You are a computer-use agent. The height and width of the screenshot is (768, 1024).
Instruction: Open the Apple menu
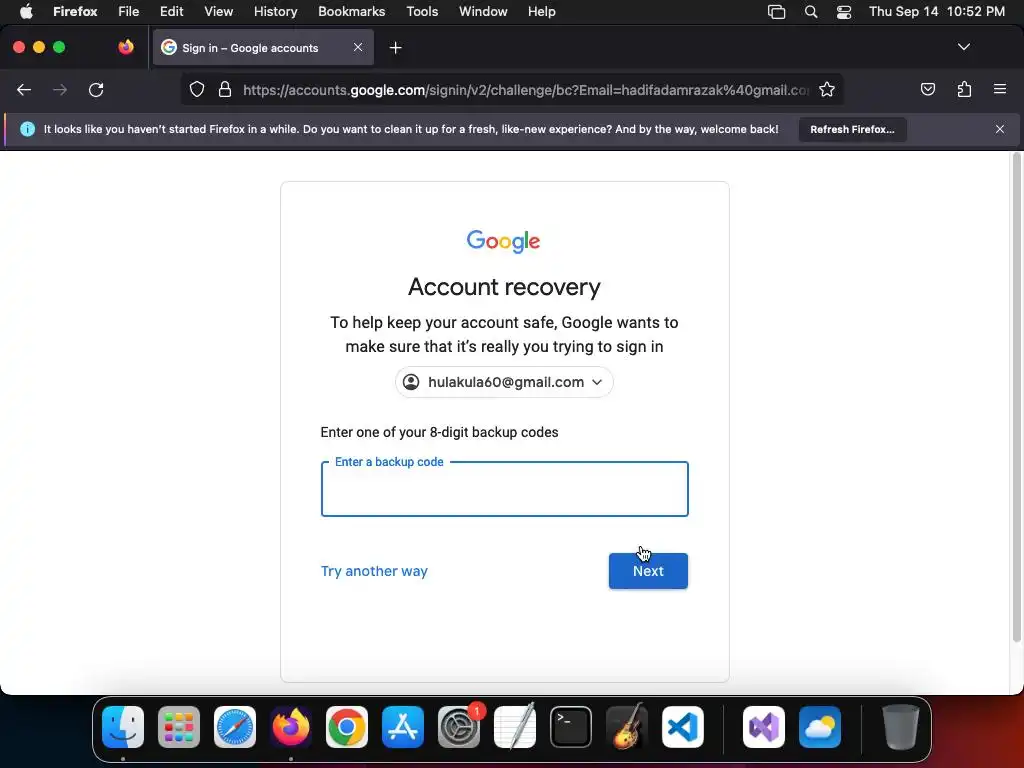tap(26, 12)
